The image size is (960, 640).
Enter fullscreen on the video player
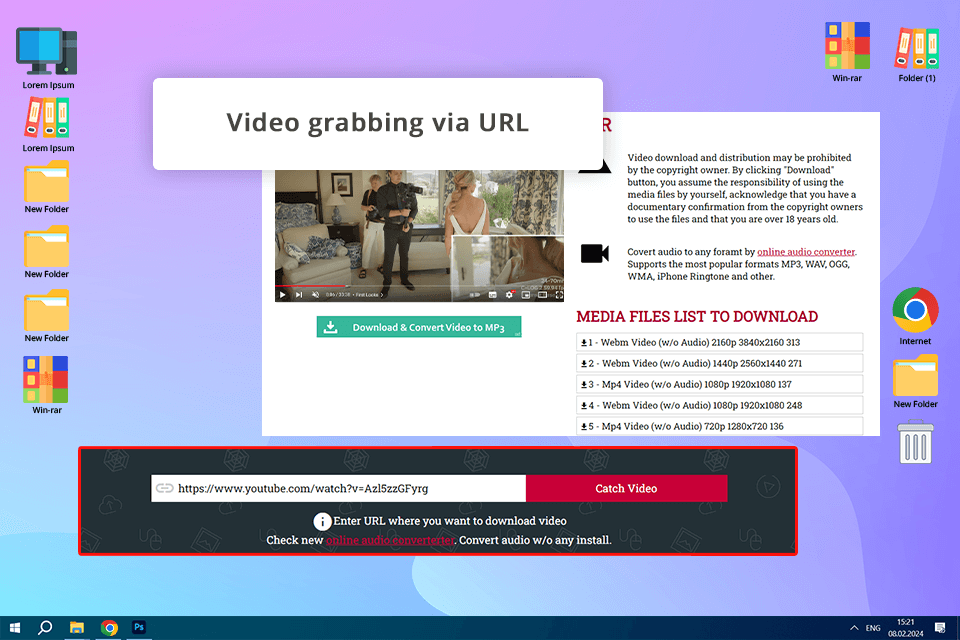(559, 295)
